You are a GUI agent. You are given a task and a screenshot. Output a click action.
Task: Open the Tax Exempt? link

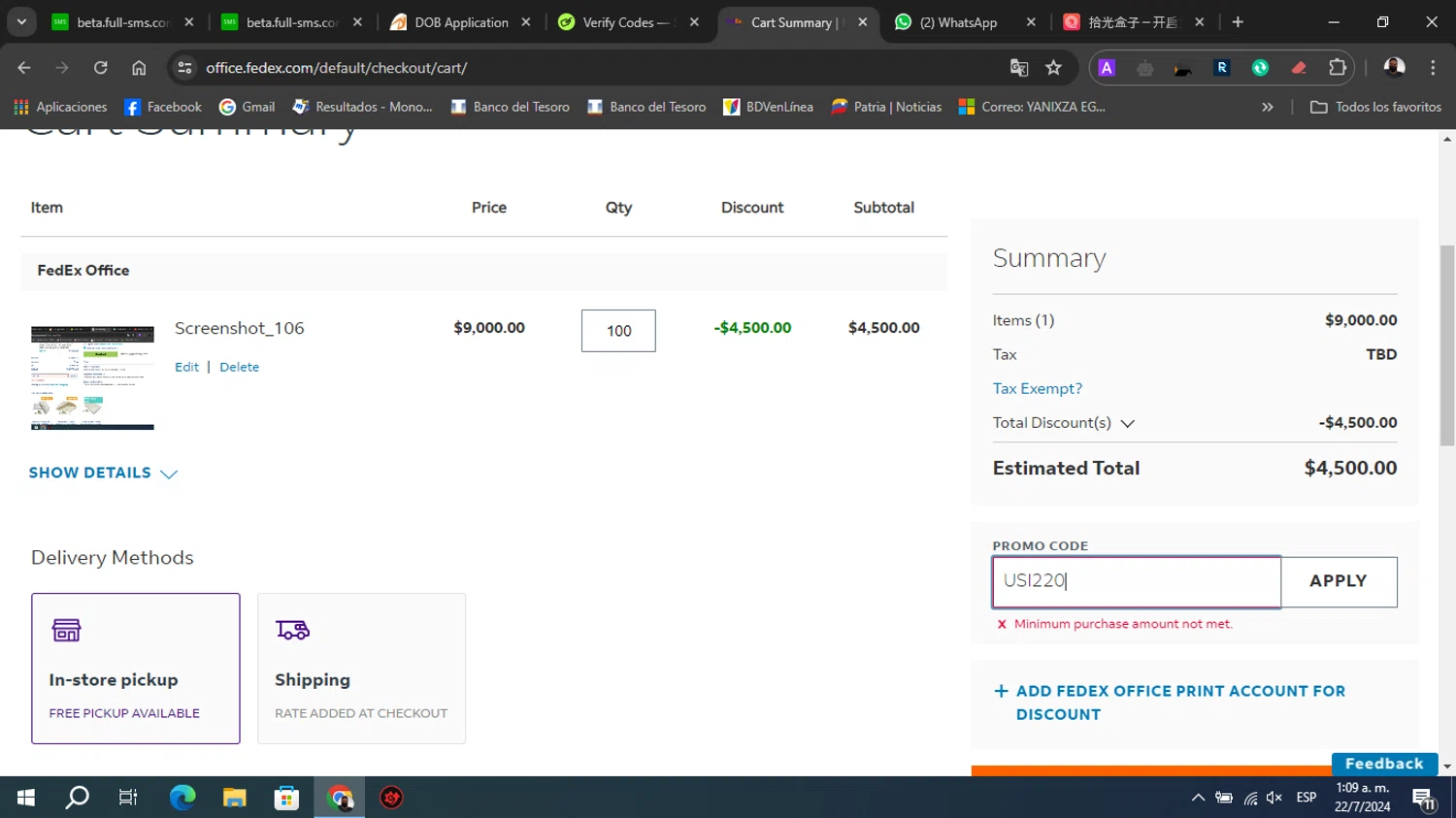click(x=1037, y=388)
